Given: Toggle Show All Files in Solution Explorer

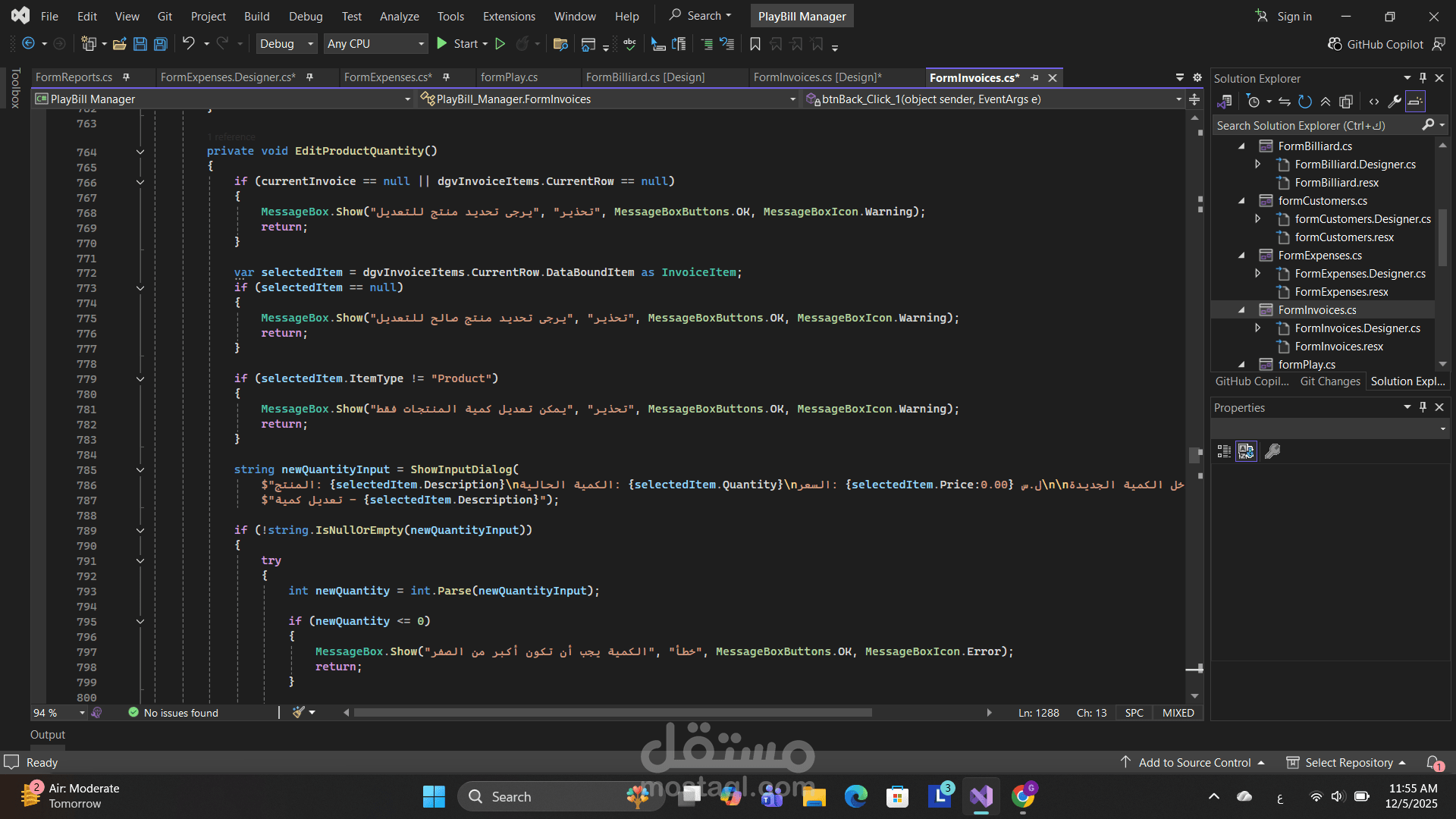Looking at the screenshot, I should 1346,102.
